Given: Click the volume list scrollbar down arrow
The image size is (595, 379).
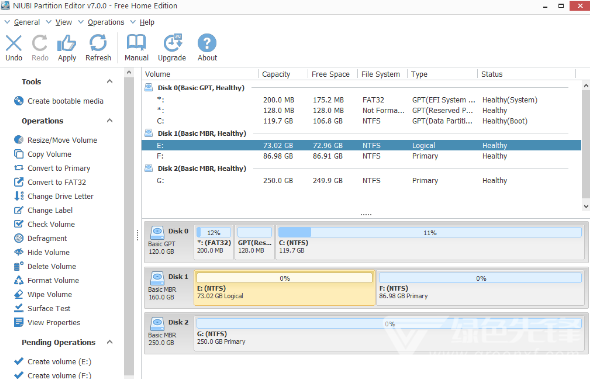Looking at the screenshot, I should click(x=586, y=207).
